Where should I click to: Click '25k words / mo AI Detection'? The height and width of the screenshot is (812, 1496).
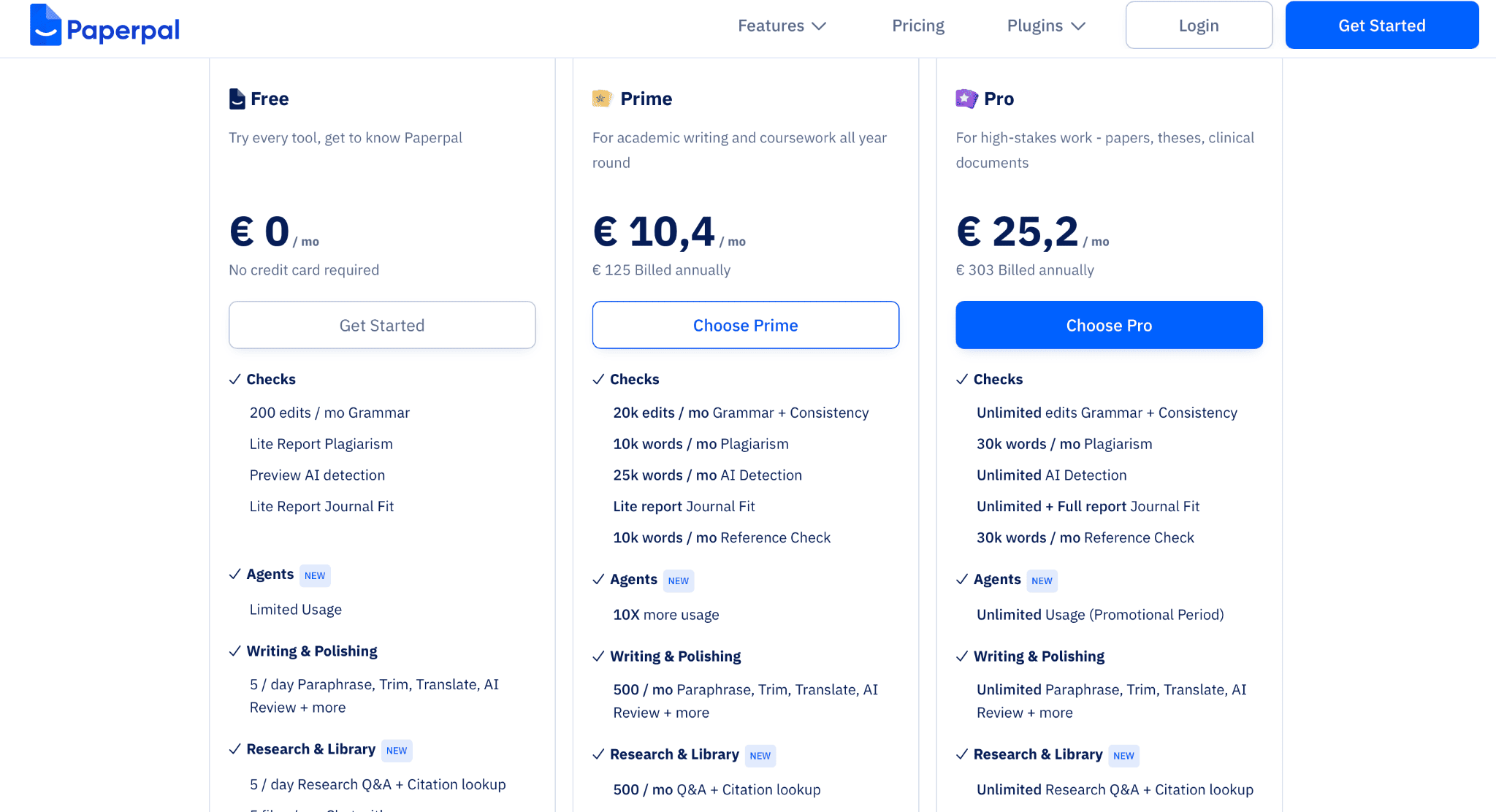click(x=707, y=475)
